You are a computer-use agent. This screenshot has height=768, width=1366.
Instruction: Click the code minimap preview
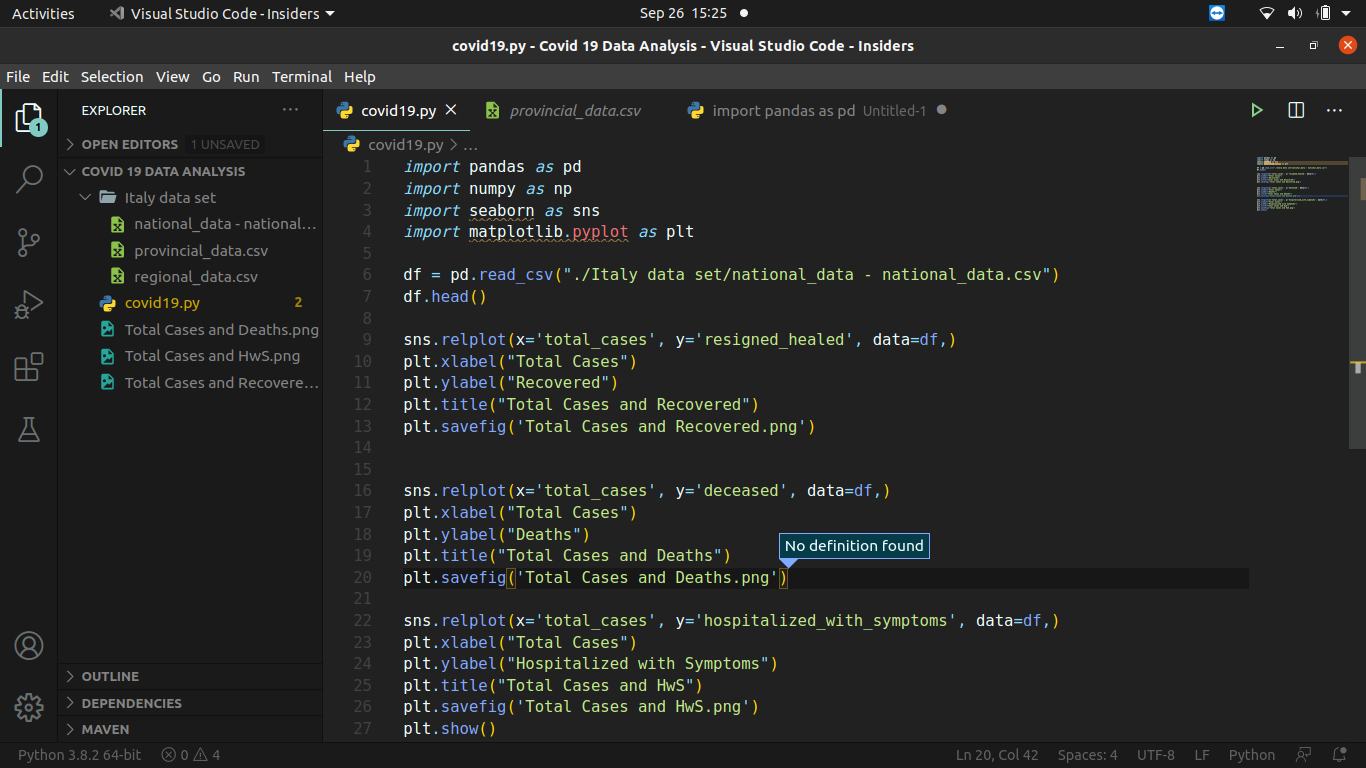(x=1300, y=183)
